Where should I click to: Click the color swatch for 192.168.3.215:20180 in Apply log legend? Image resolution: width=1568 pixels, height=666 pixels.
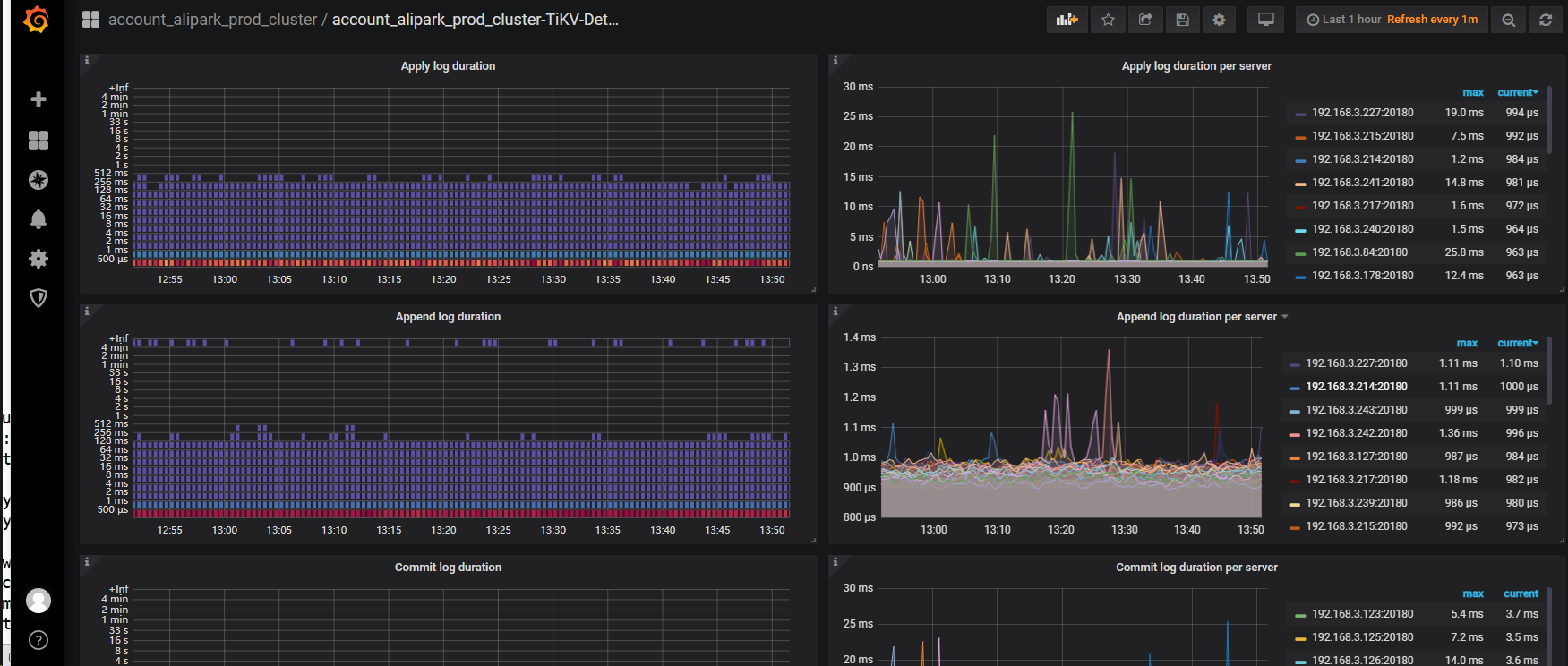(x=1300, y=137)
